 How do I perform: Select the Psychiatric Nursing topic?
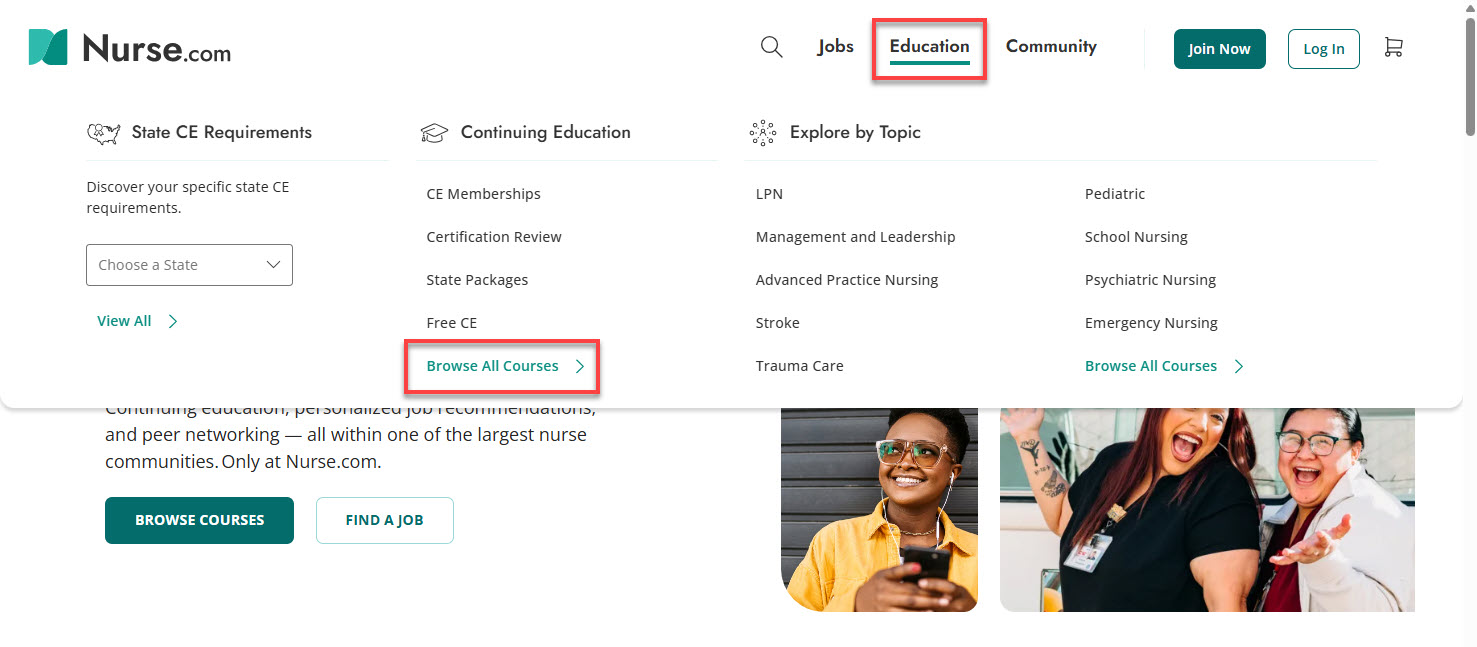(1150, 279)
